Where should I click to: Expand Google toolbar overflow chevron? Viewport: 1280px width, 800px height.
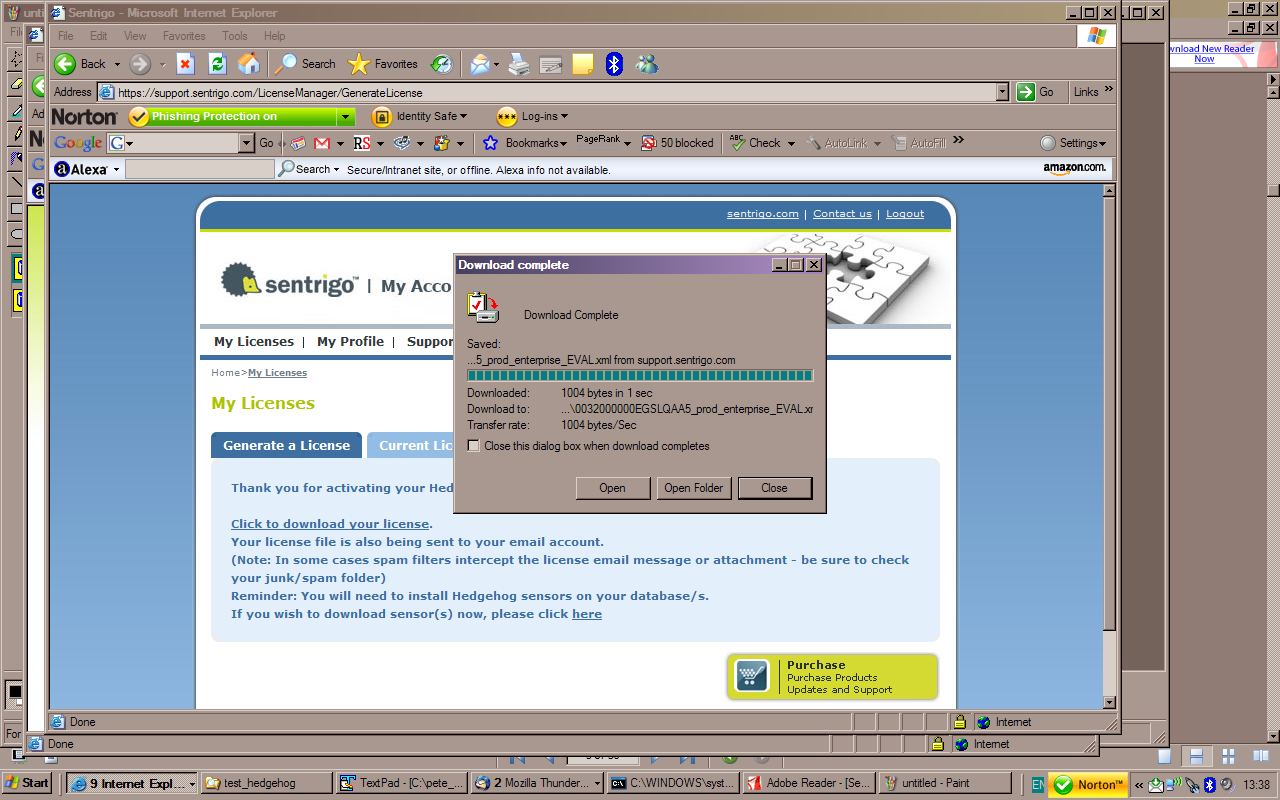click(x=958, y=141)
